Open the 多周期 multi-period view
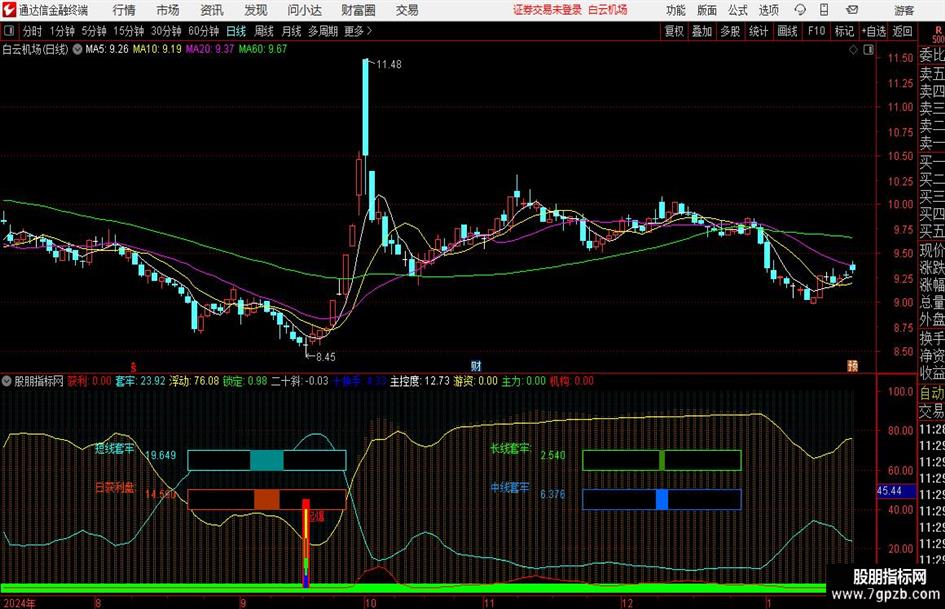 pos(323,31)
